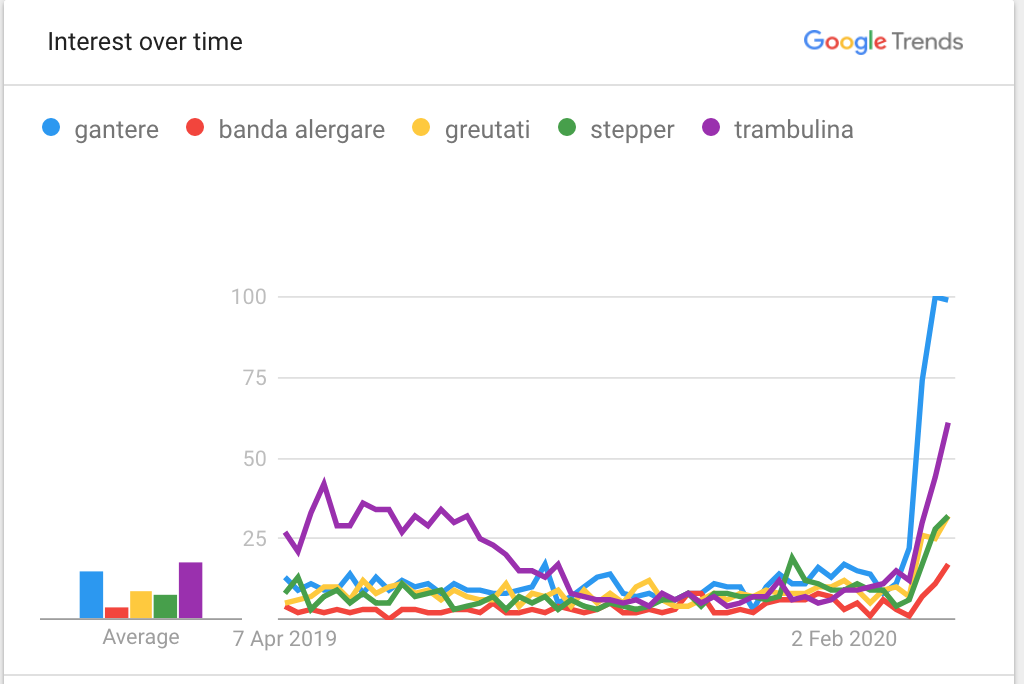
Task: Select the gantere legend label
Action: click(x=116, y=129)
